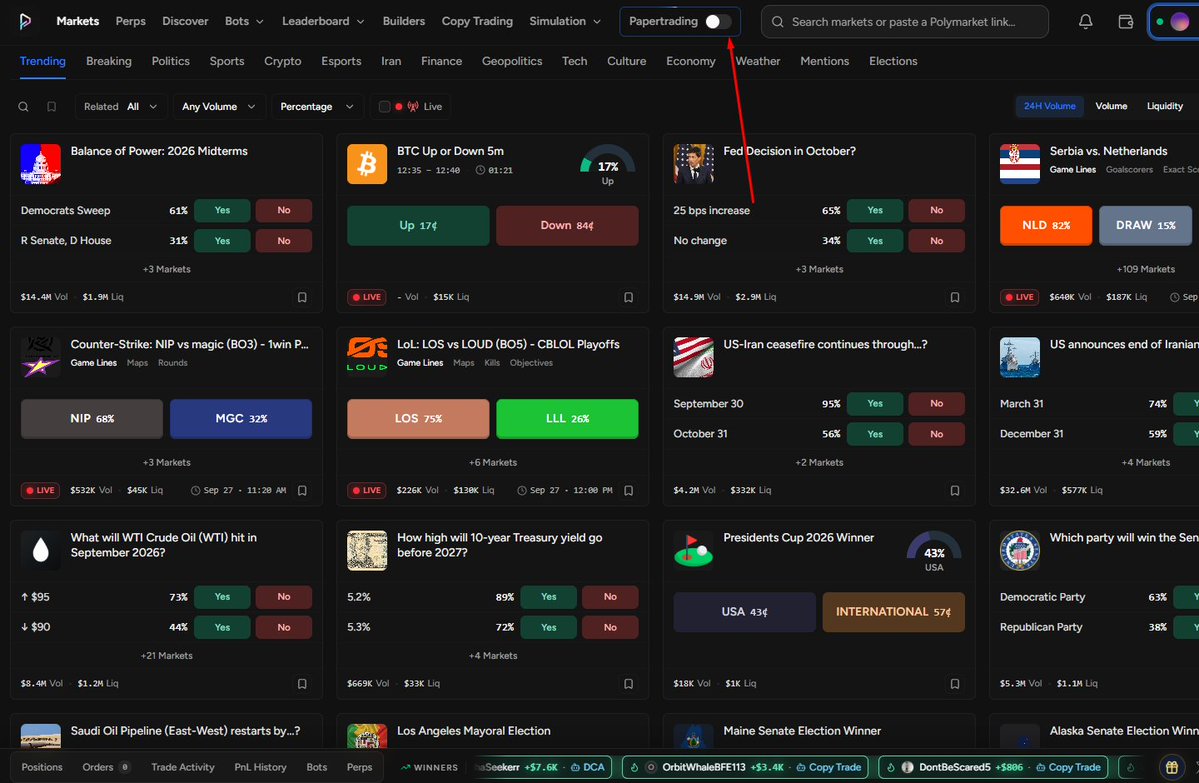Click the site logo icon
Viewport: 1199px width, 783px height.
[25, 21]
